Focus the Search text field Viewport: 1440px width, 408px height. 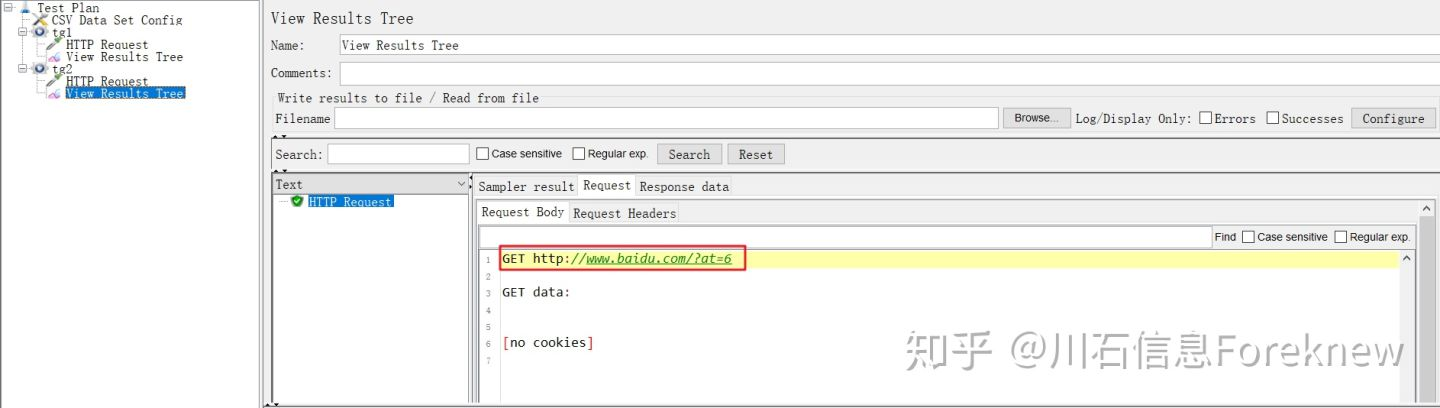point(398,154)
